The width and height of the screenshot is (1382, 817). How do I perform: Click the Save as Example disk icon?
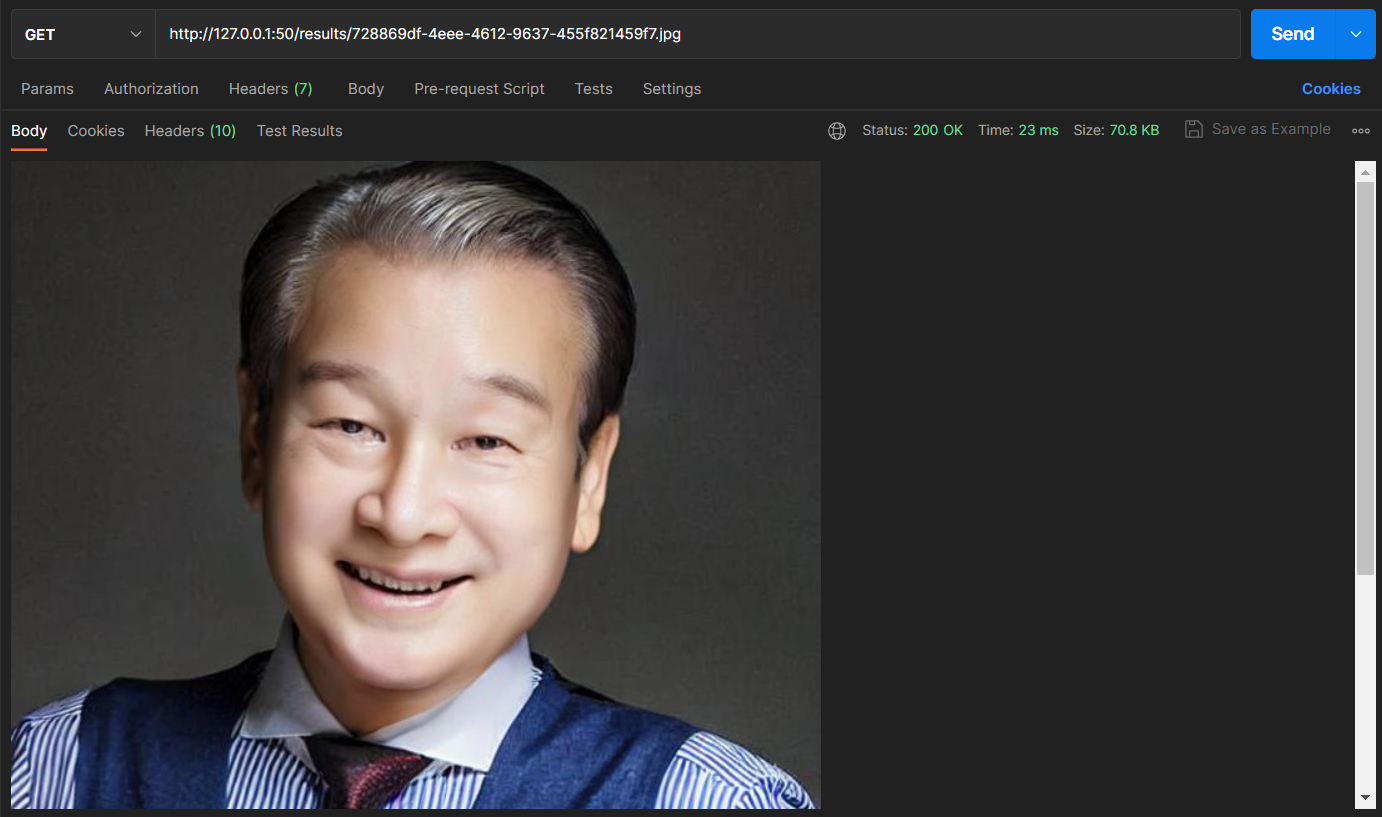(1193, 129)
